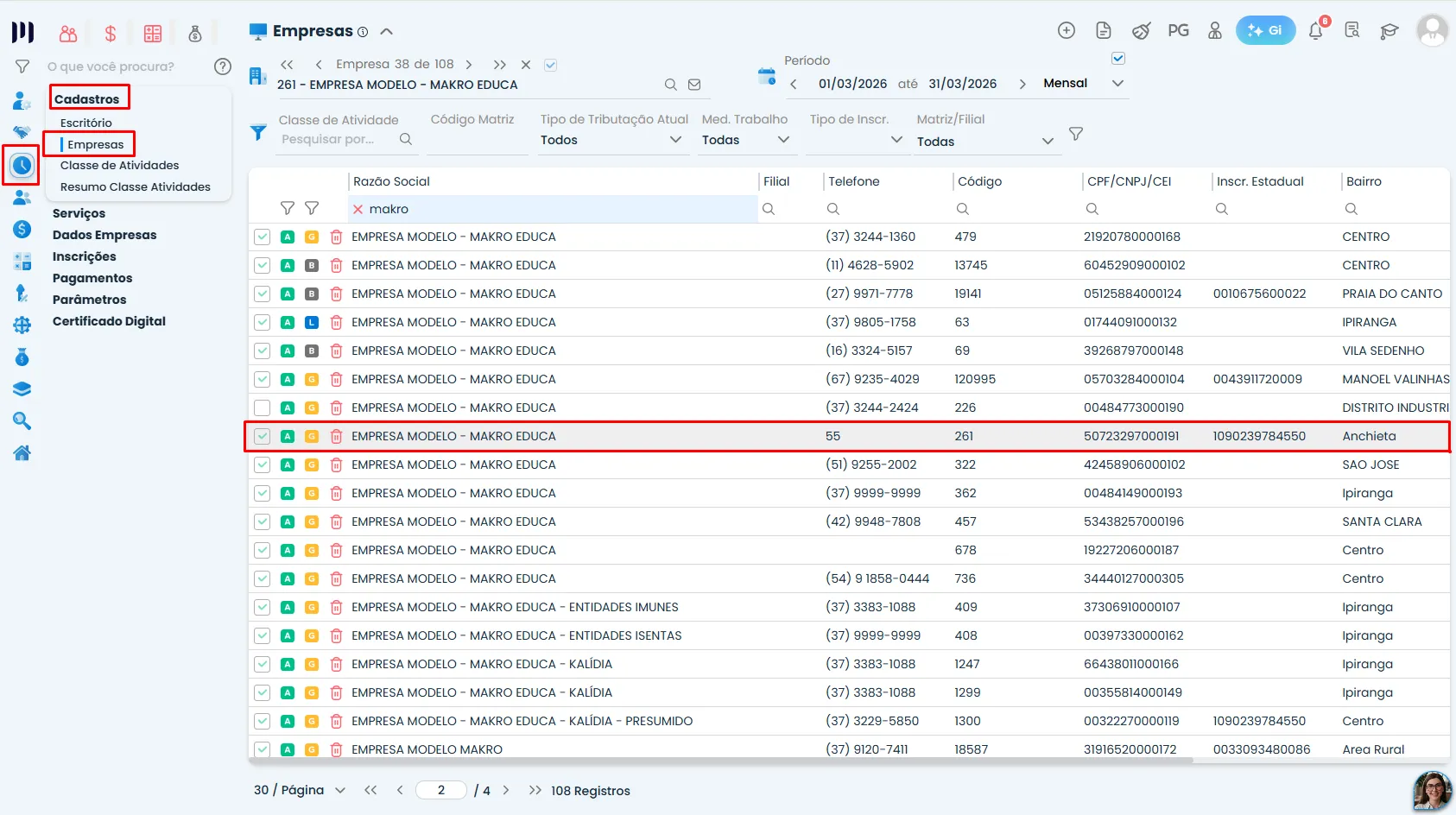
Task: Select the dollar sign module icon
Action: click(111, 34)
